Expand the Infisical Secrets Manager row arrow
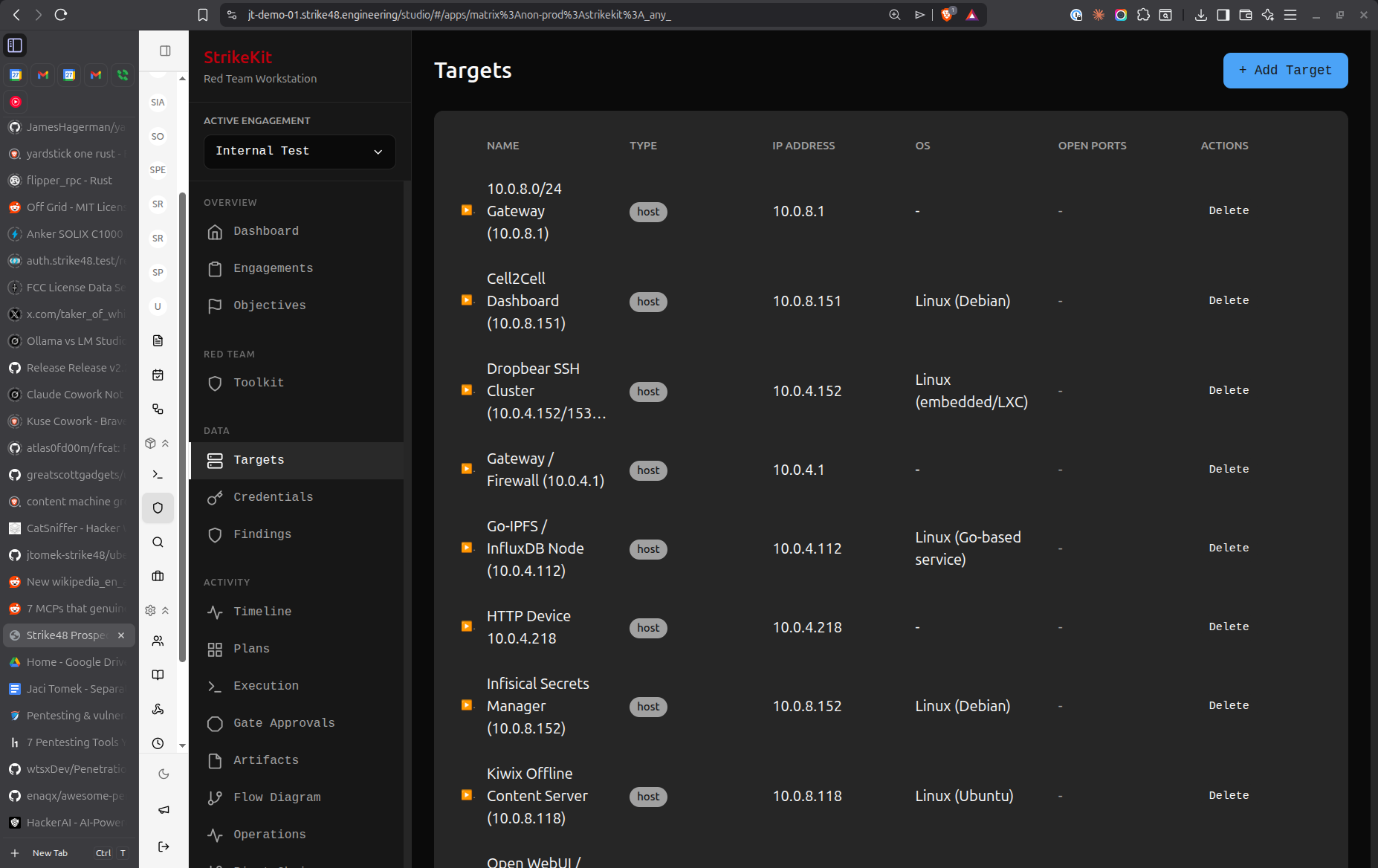Screen dimensions: 1378x868 click(467, 705)
